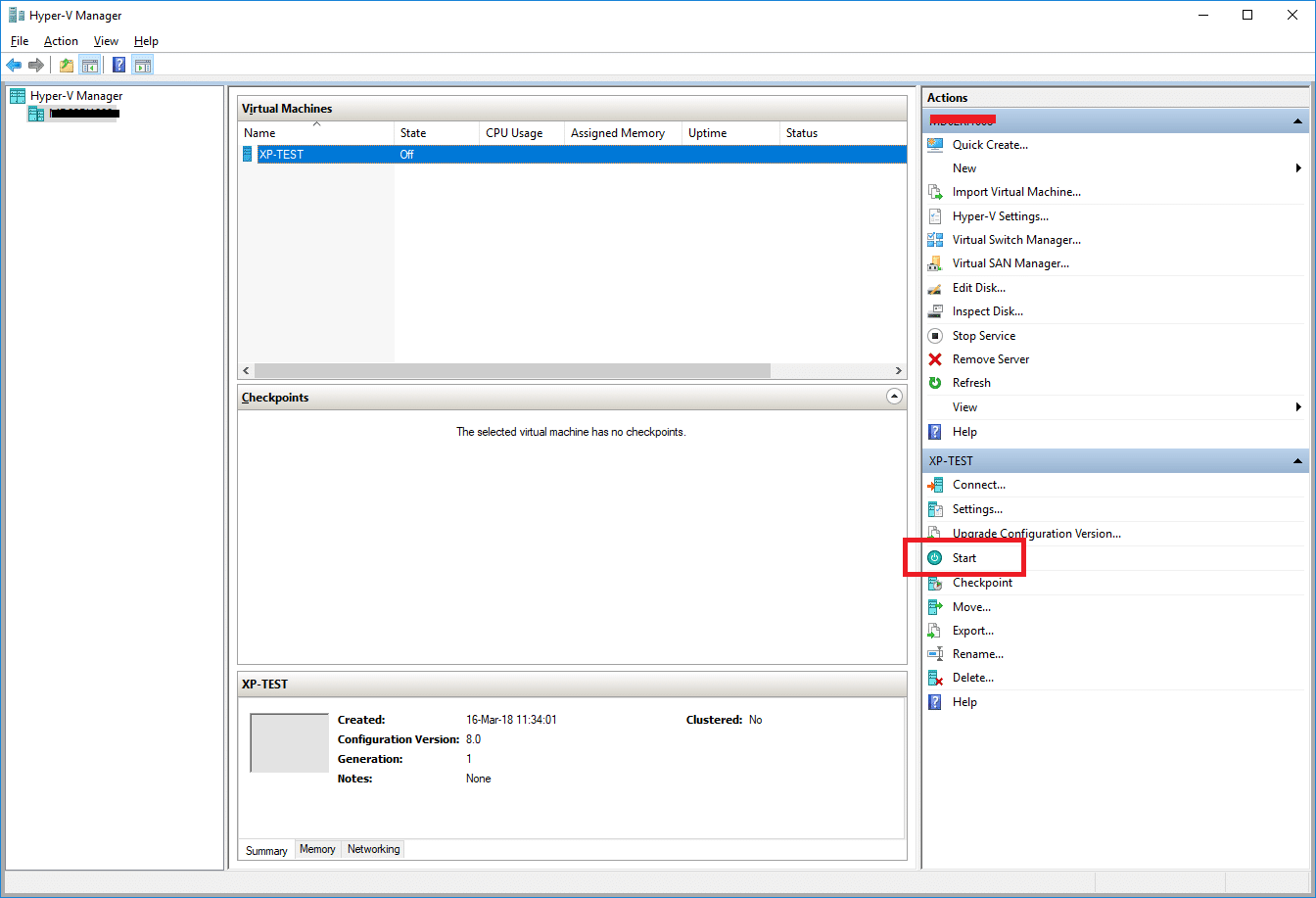Click the Edit Disk icon
Screen dimensions: 1316x898
point(935,288)
